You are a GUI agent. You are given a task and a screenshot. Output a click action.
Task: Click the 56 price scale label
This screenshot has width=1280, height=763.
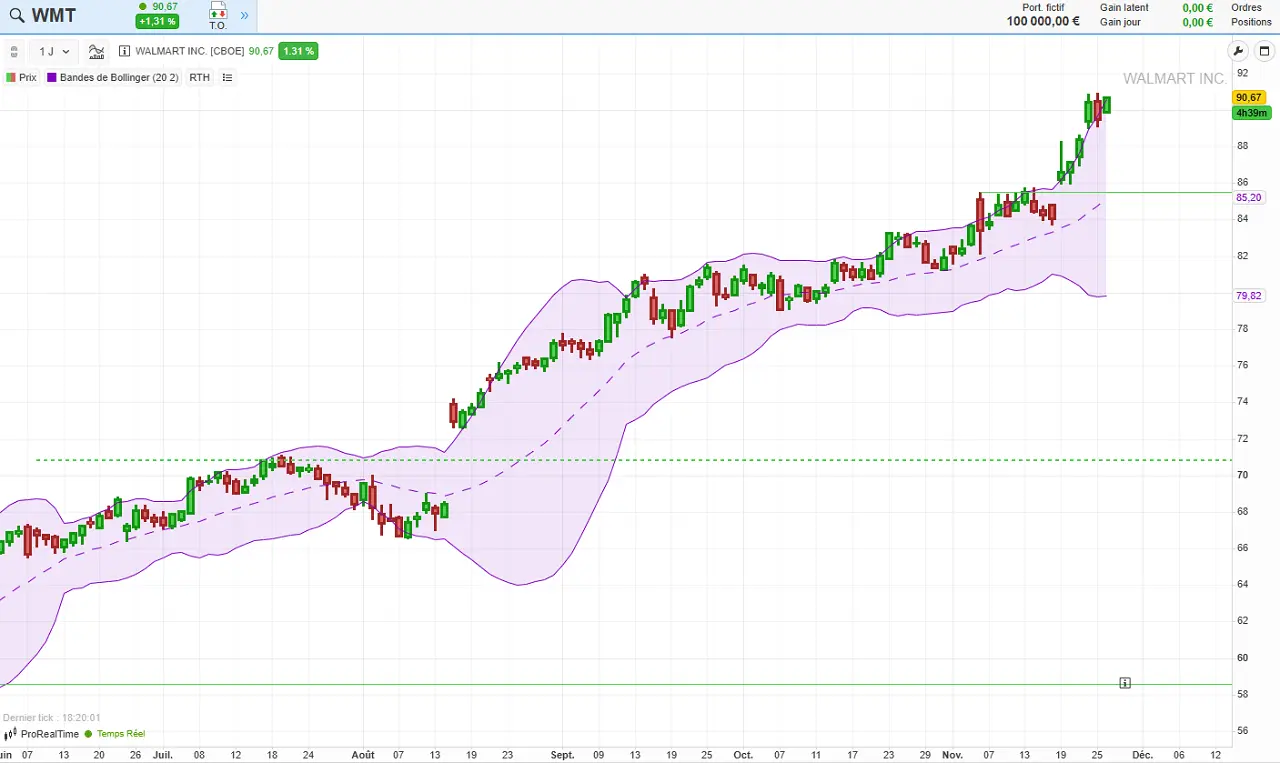pos(1242,731)
